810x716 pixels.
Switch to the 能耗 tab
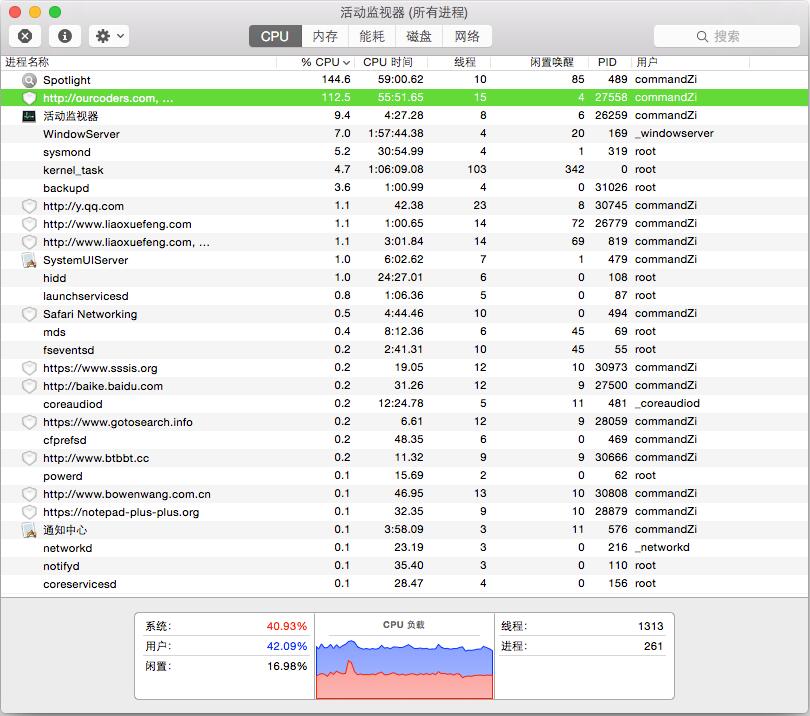[x=372, y=36]
